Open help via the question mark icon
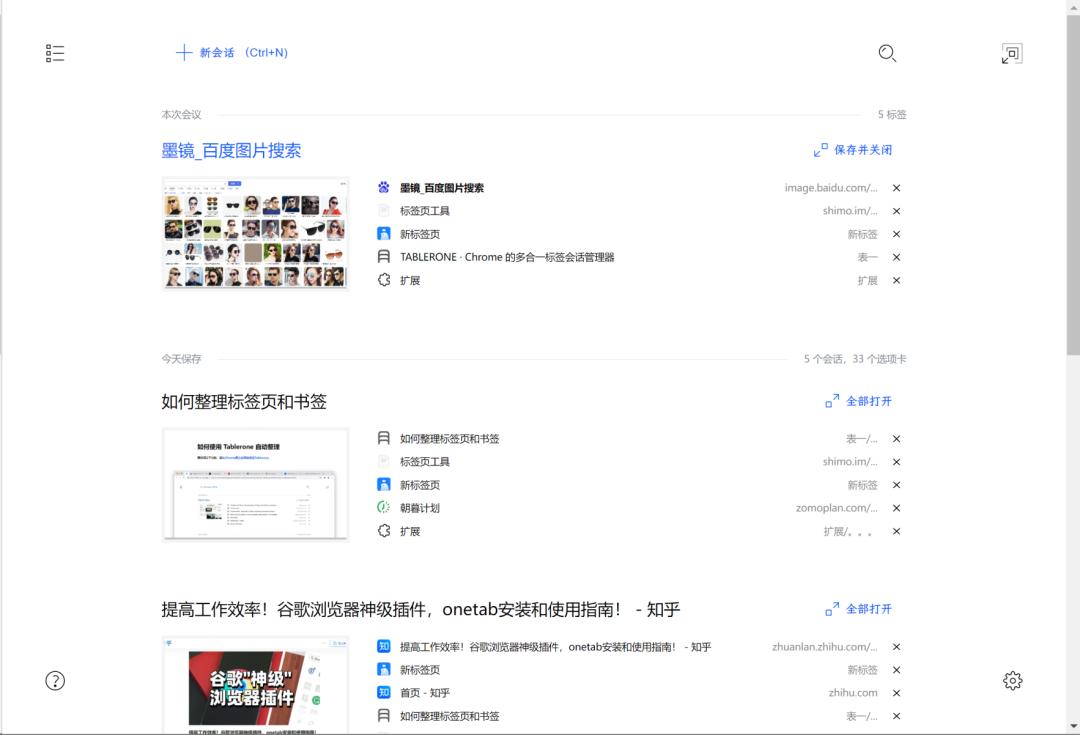The height and width of the screenshot is (735, 1080). [x=55, y=680]
